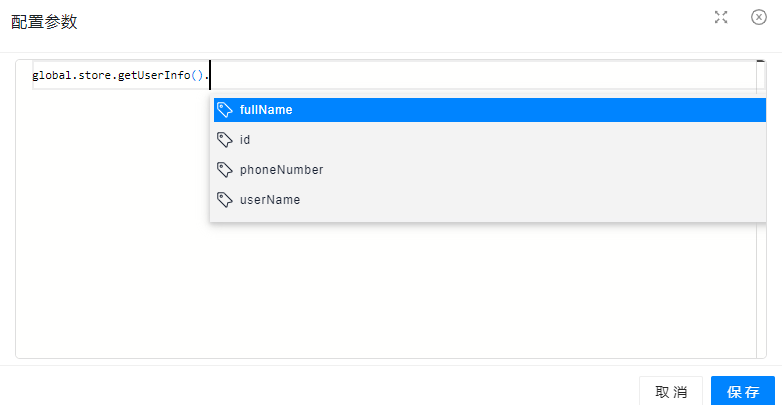Close the 配置参数 dialog
Image resolution: width=782 pixels, height=405 pixels.
(x=759, y=17)
